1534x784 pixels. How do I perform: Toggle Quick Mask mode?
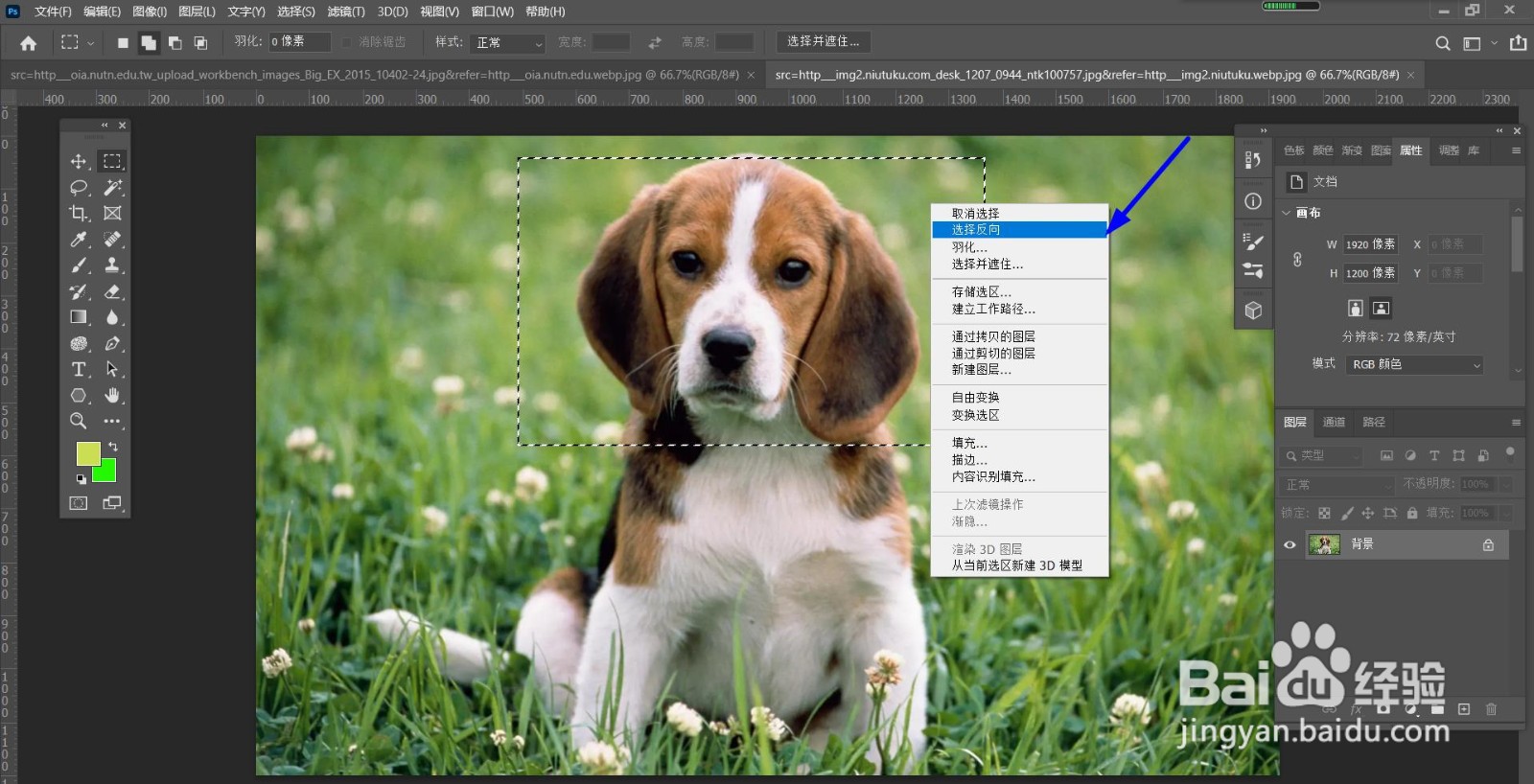(x=79, y=503)
